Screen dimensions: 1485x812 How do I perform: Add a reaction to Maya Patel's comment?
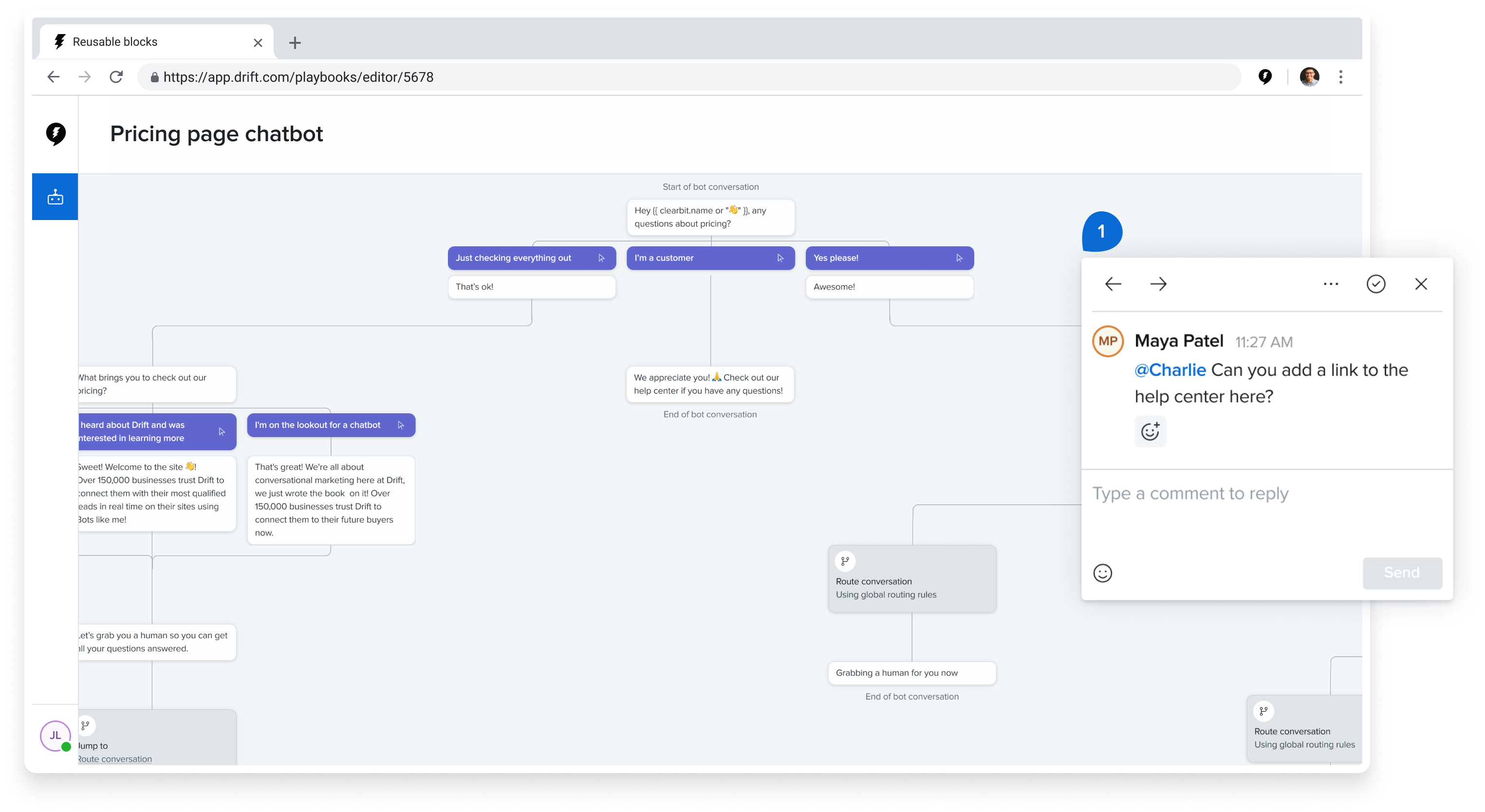pyautogui.click(x=1150, y=431)
